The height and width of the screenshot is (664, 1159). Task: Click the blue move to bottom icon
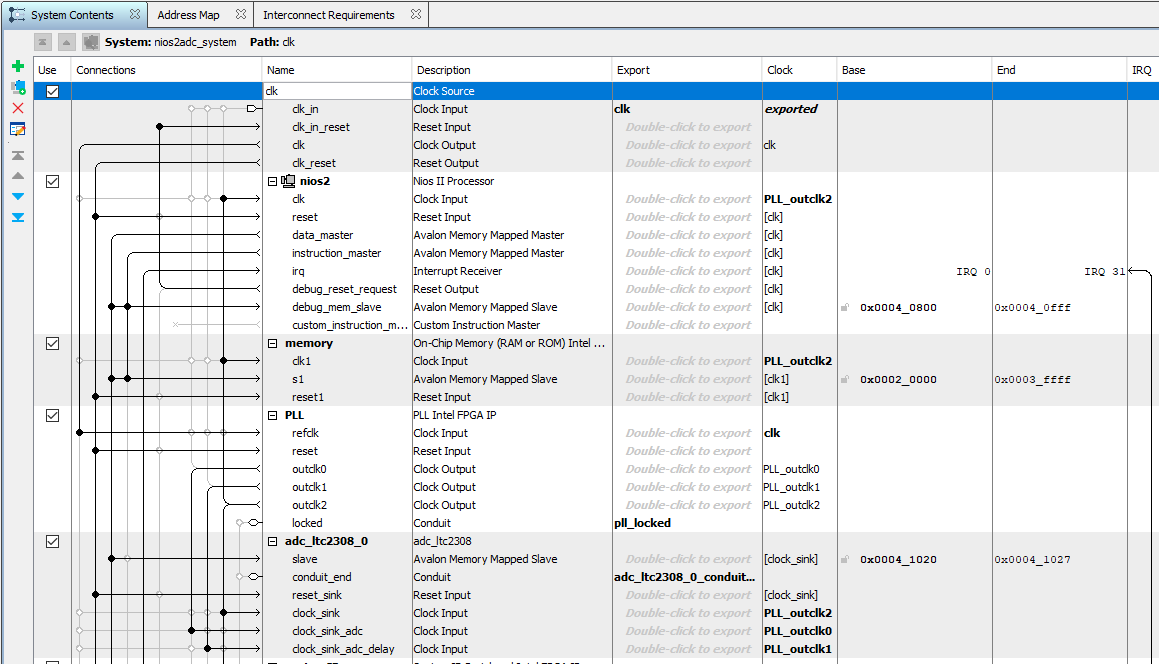pos(18,217)
